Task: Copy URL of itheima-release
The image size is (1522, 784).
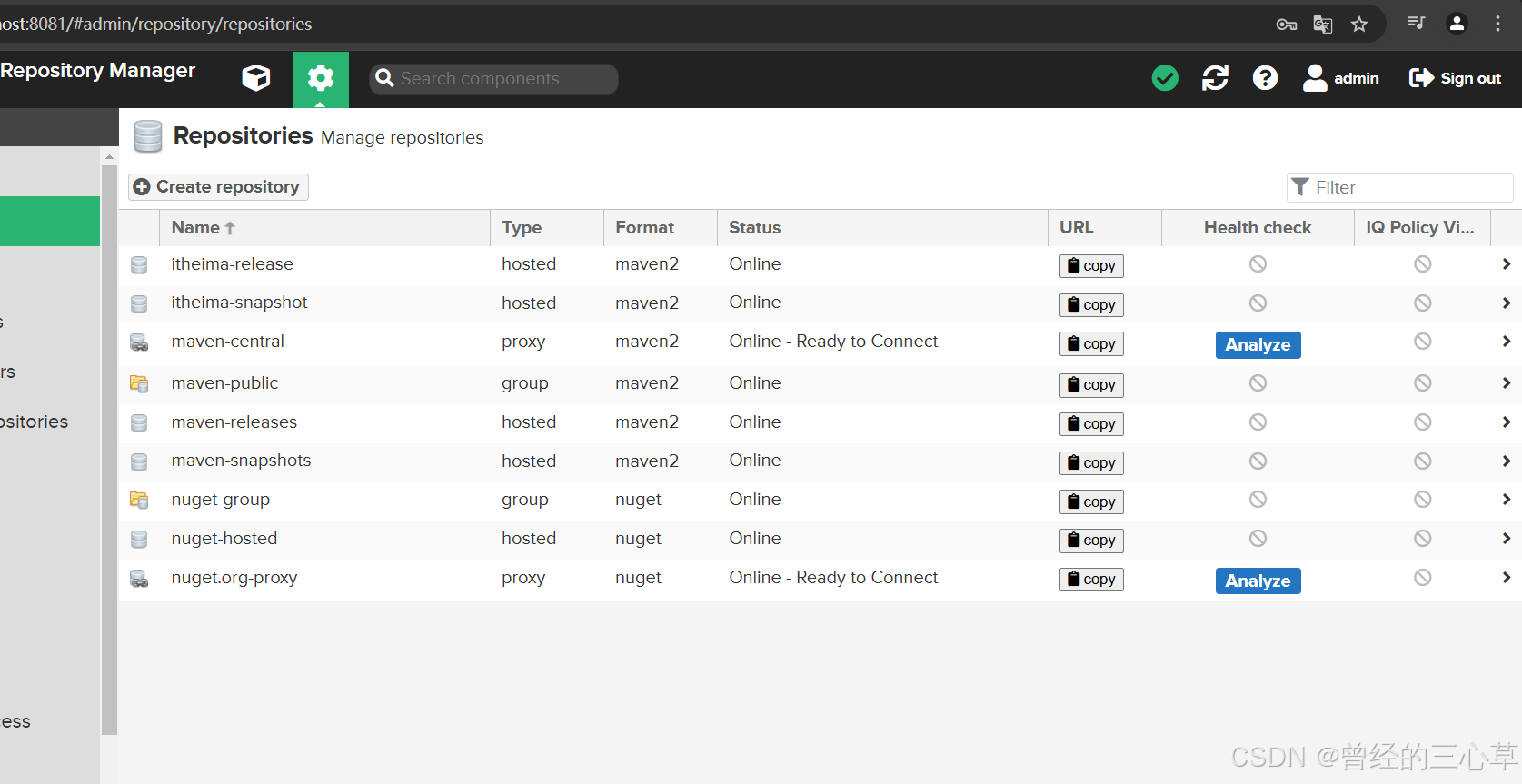Action: (1091, 265)
